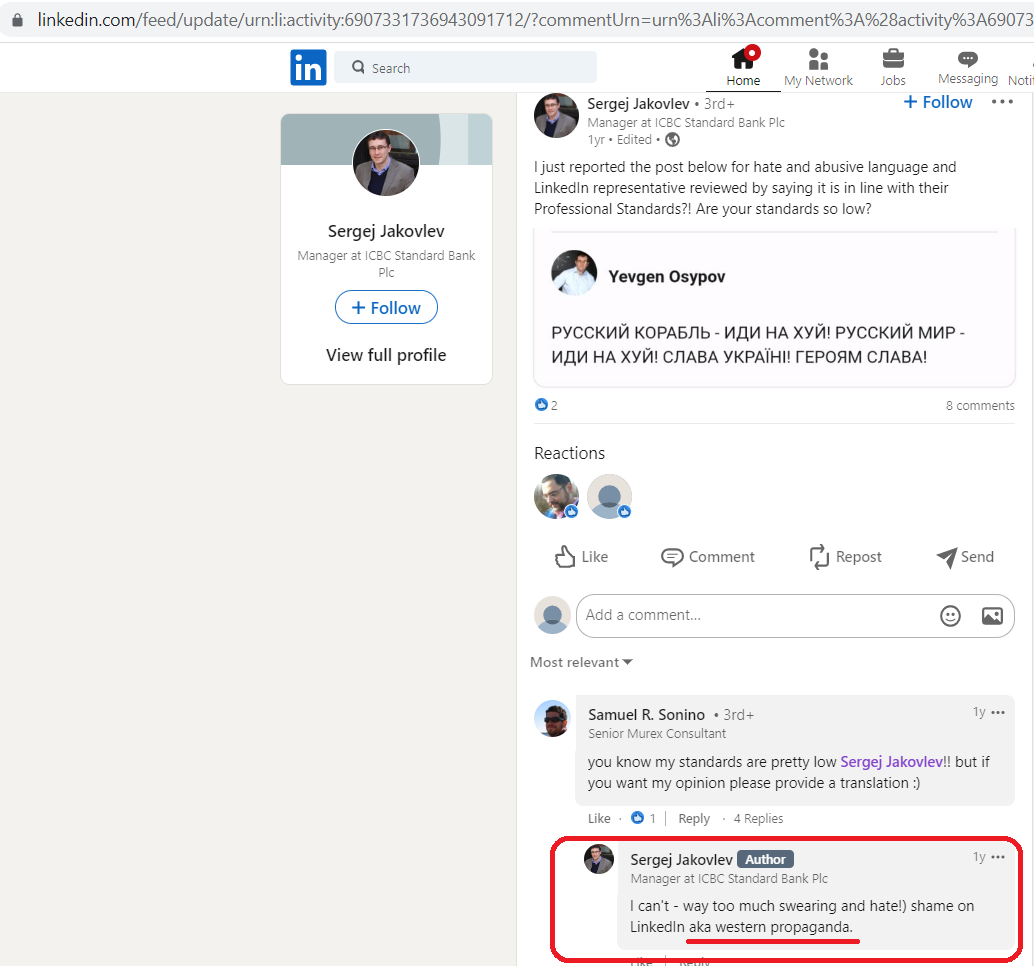The width and height of the screenshot is (1034, 966).
Task: Open Yevgen Osypov's avatar in shared post
Action: click(x=574, y=272)
